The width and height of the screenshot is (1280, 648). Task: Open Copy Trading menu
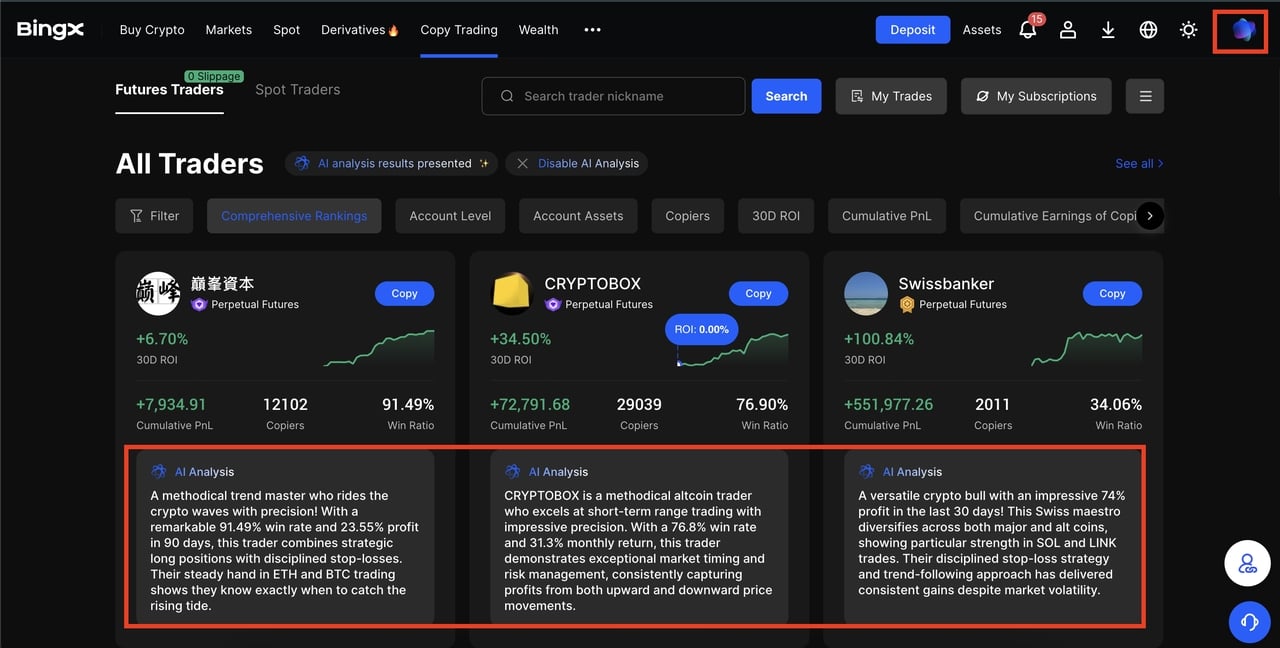click(459, 30)
